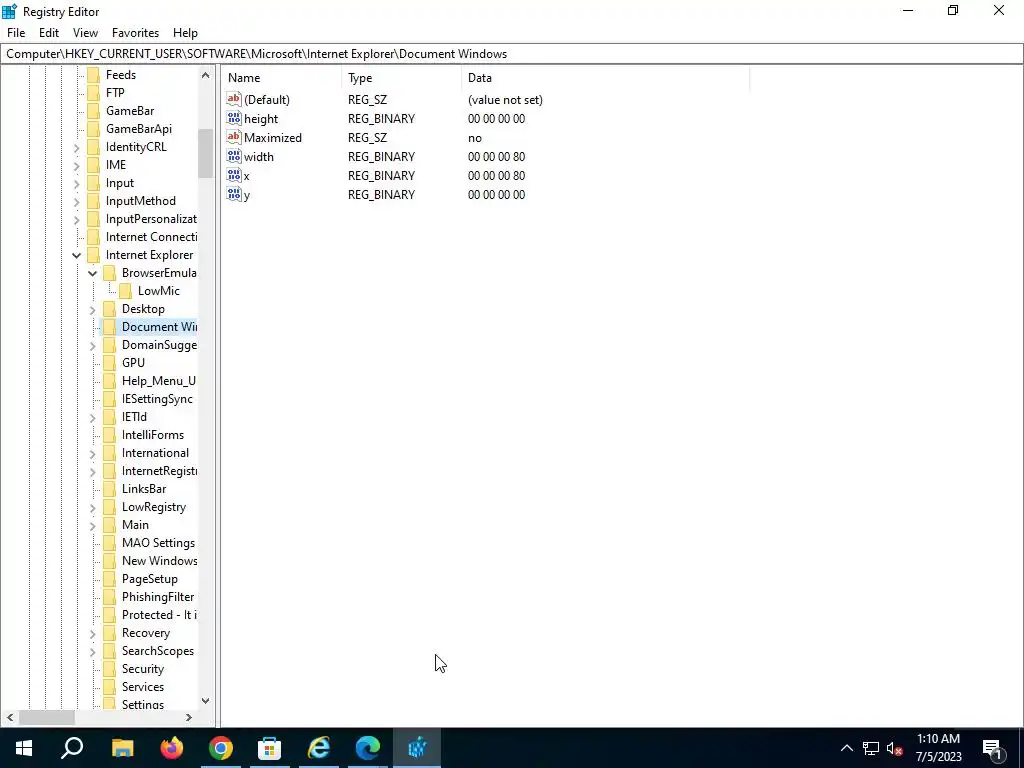Launch Google Chrome from taskbar
The width and height of the screenshot is (1024, 768).
click(x=221, y=747)
